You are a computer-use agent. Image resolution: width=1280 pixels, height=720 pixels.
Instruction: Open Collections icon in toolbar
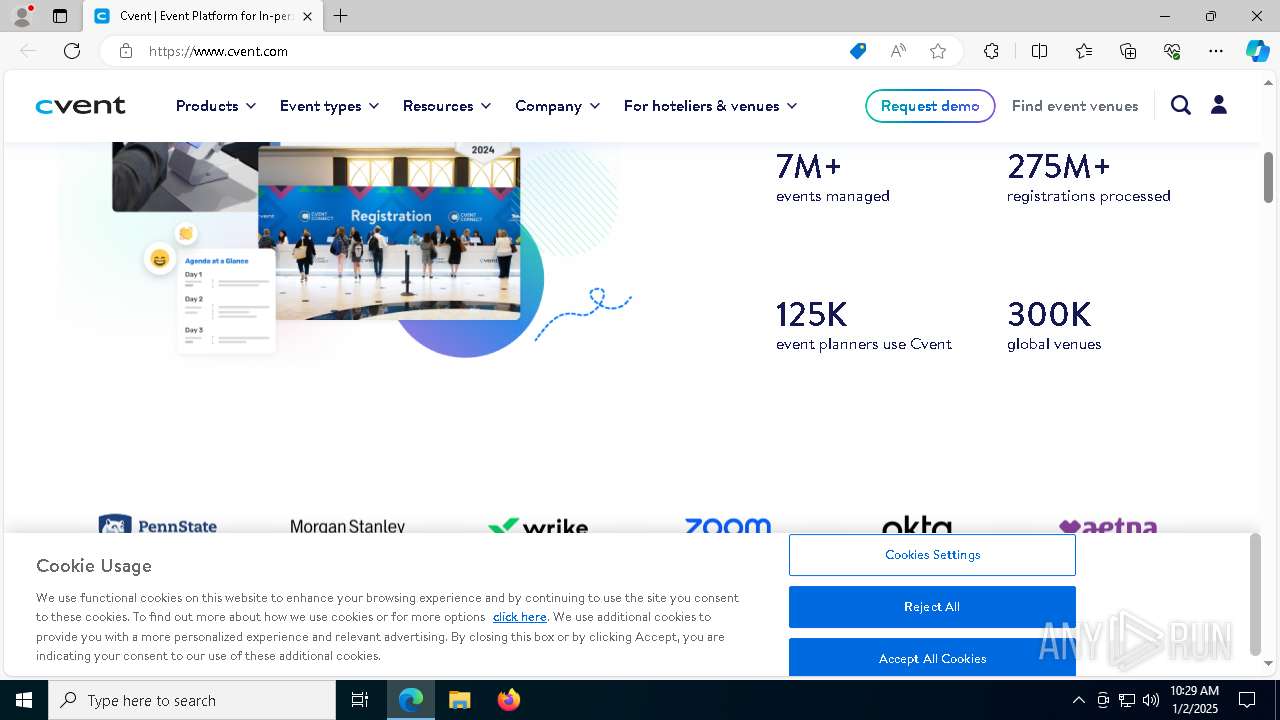point(1128,51)
